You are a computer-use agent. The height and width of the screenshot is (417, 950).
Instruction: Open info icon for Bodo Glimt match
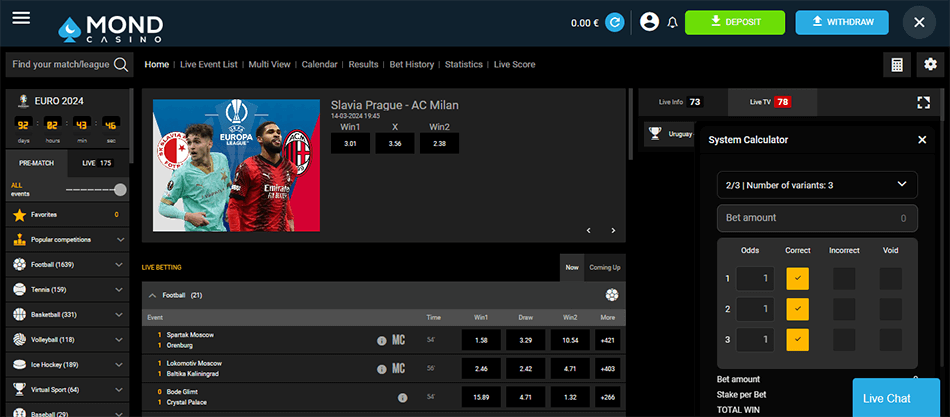pos(402,398)
